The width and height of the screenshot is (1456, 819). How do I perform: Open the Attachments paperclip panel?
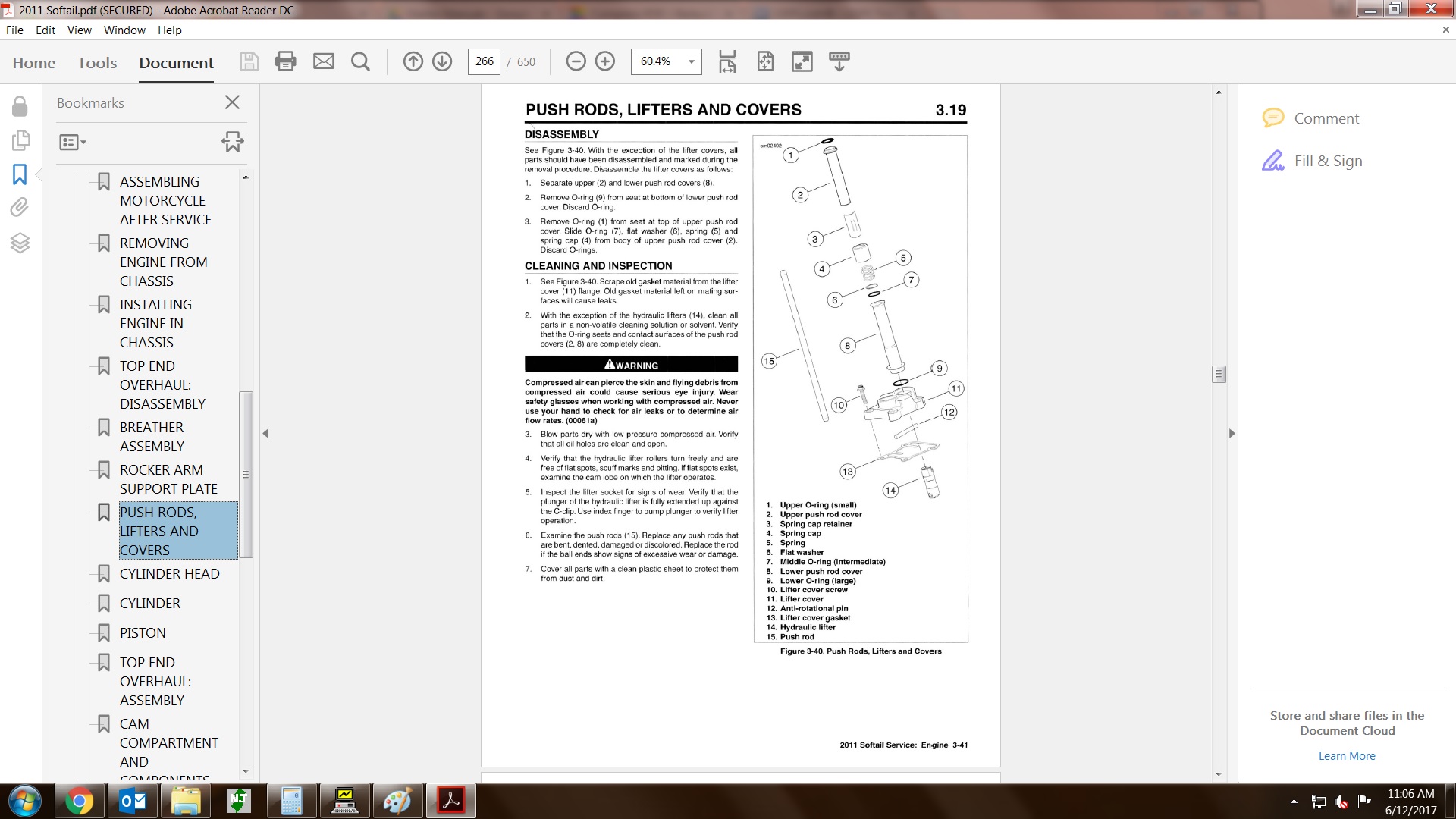point(20,207)
